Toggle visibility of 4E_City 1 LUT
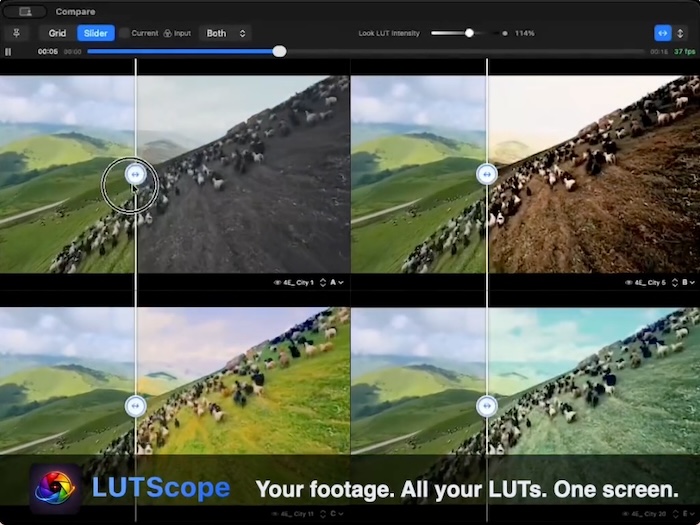This screenshot has width=700, height=525. click(277, 283)
